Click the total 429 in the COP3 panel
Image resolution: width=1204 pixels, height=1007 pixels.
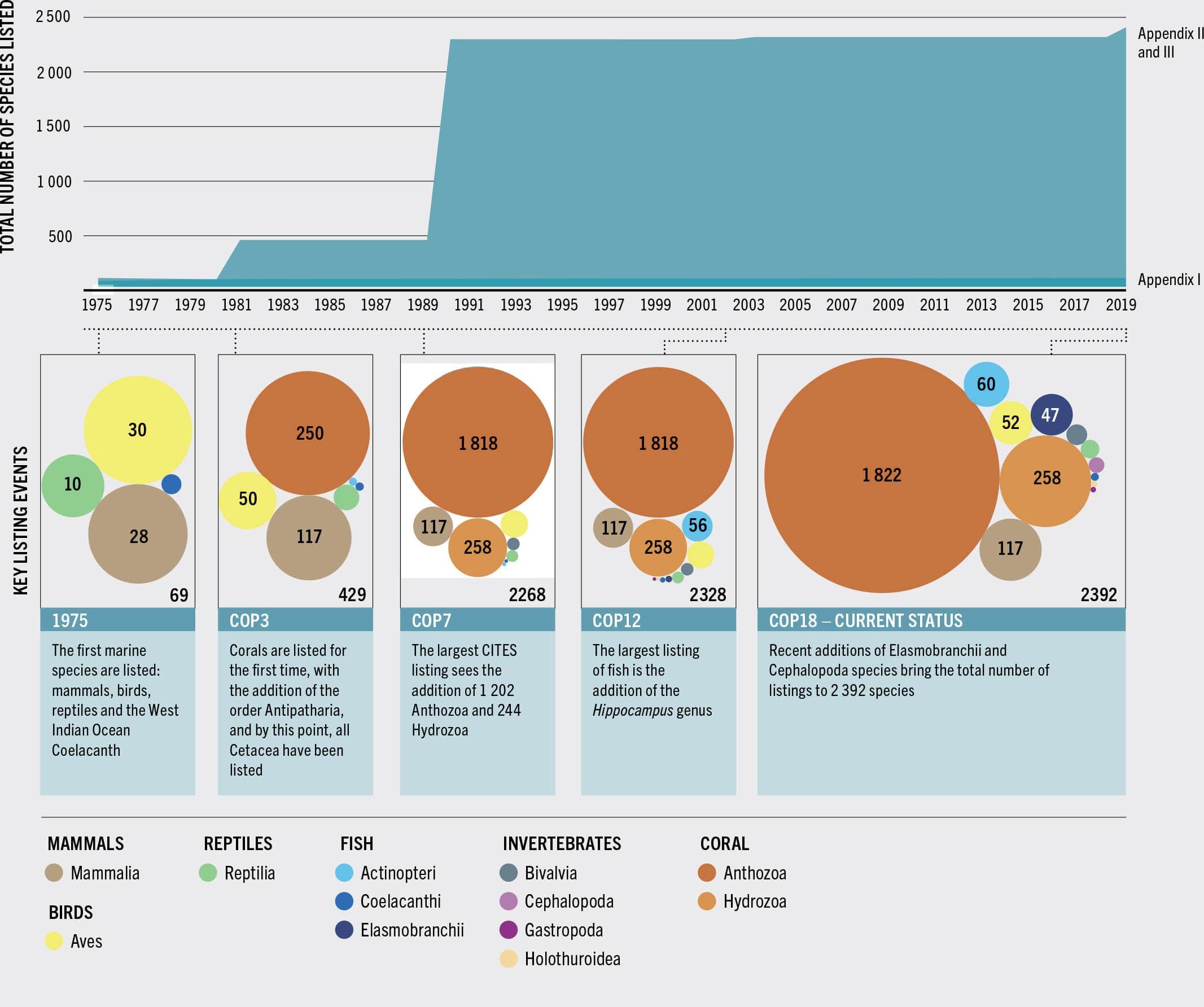[352, 595]
